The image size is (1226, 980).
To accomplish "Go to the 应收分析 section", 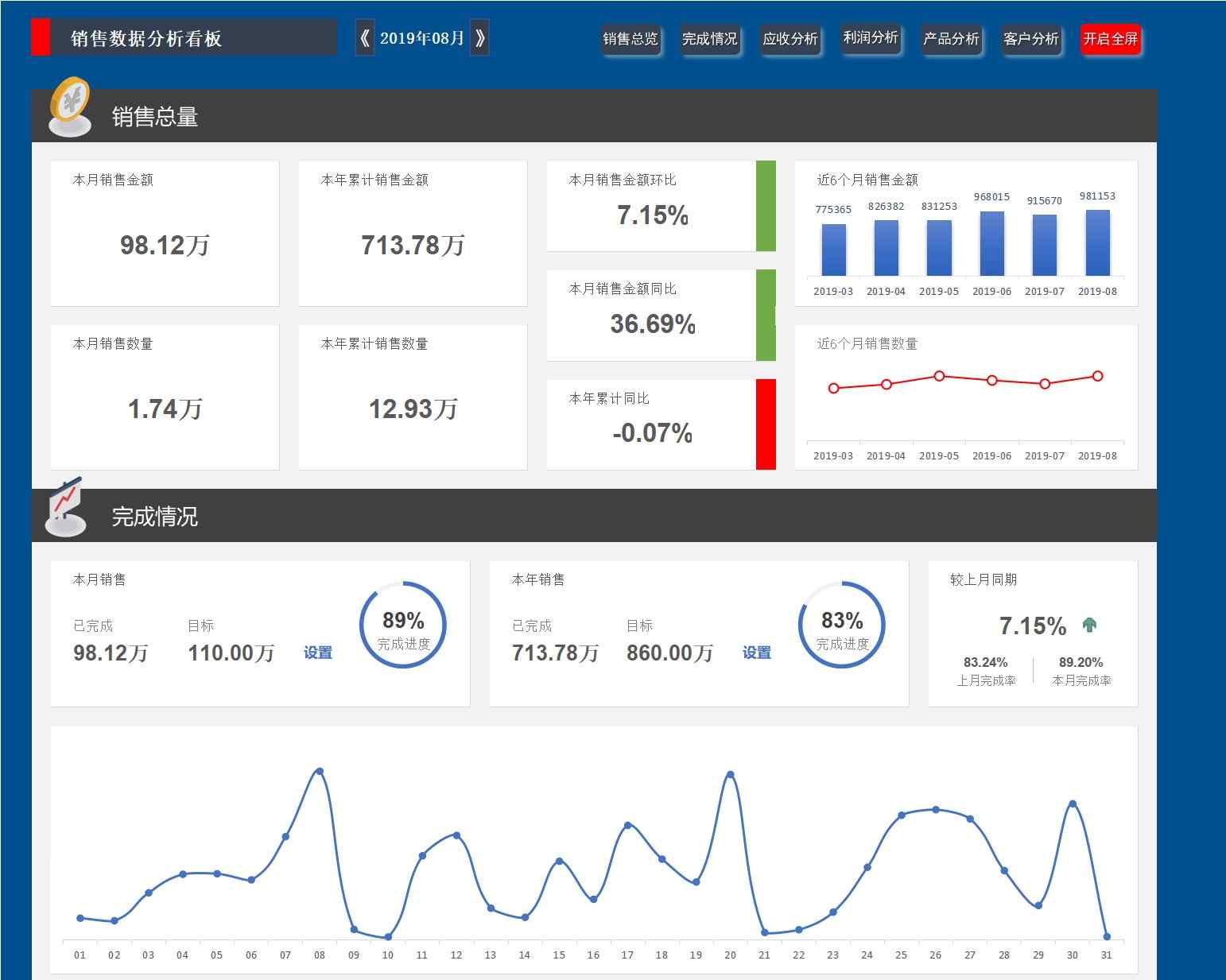I will tap(790, 39).
